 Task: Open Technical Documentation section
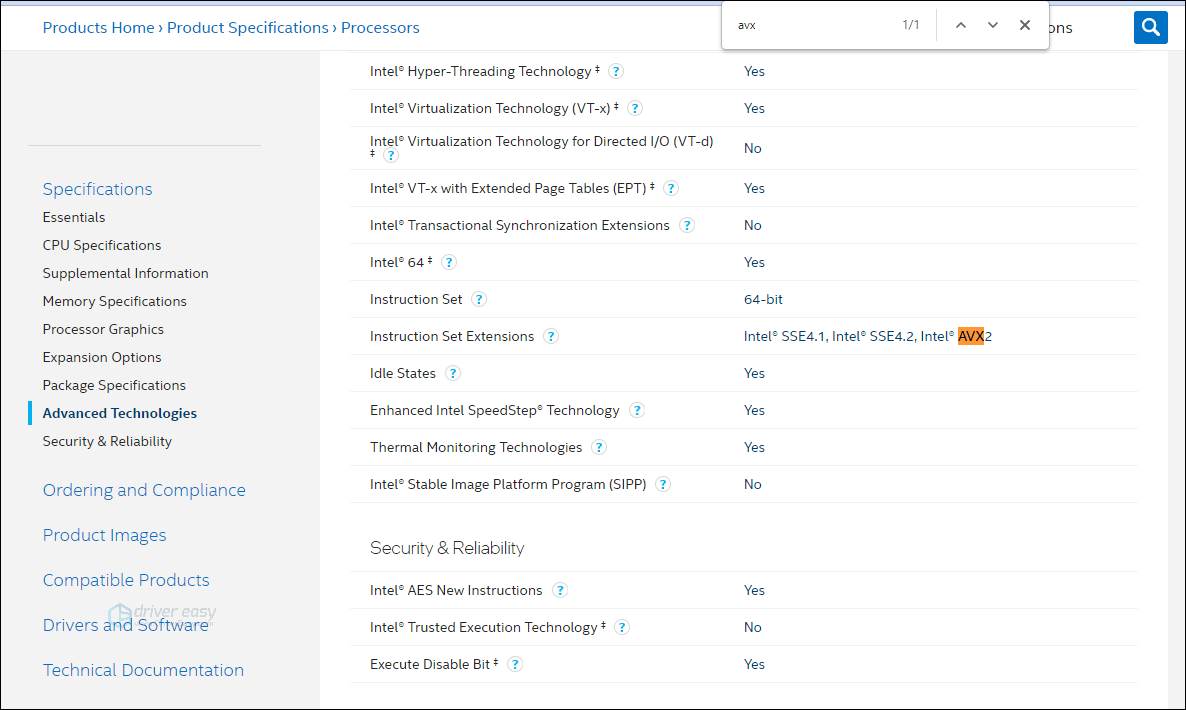pos(144,670)
